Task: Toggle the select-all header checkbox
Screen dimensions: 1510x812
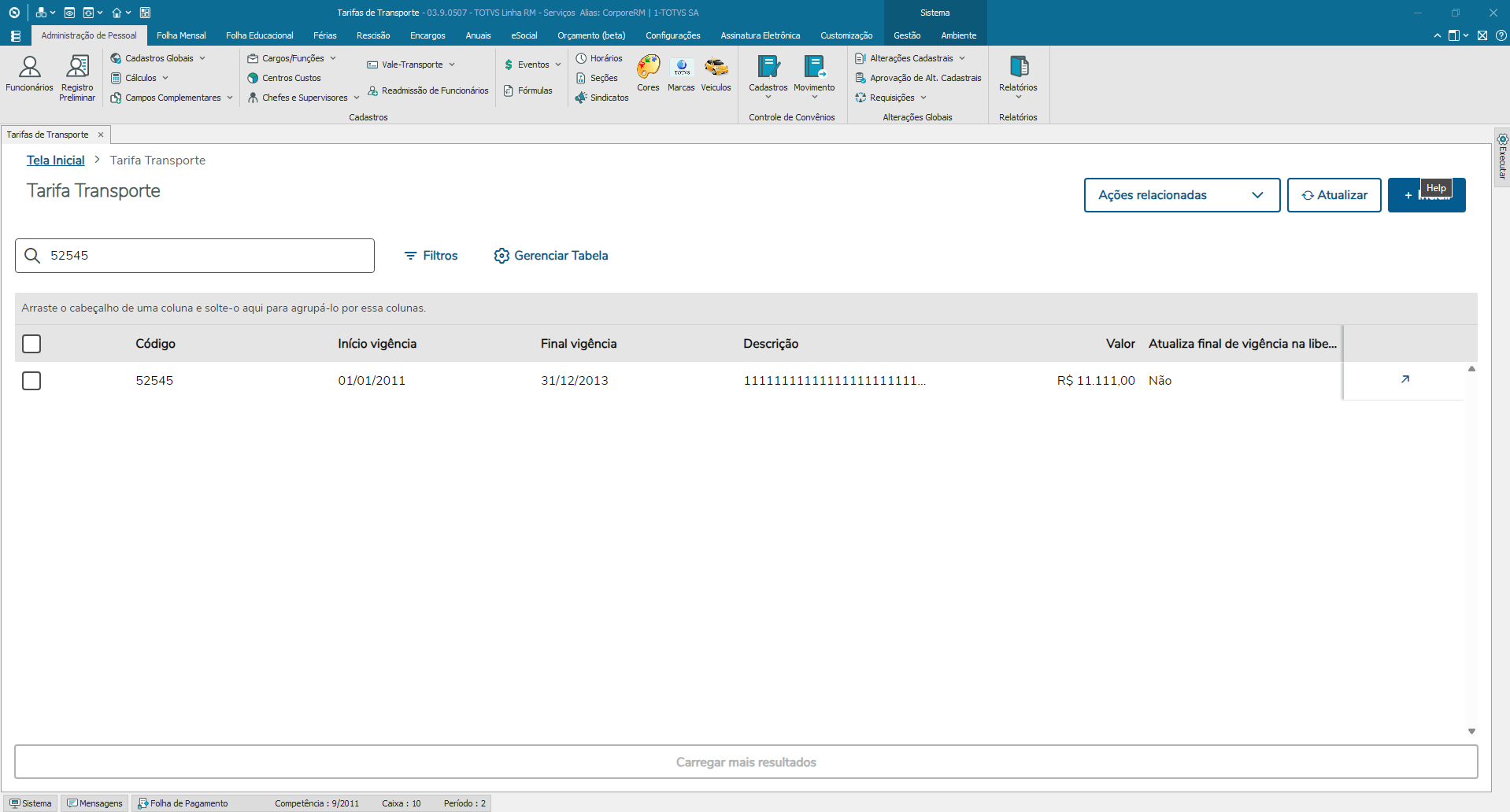Action: click(31, 344)
